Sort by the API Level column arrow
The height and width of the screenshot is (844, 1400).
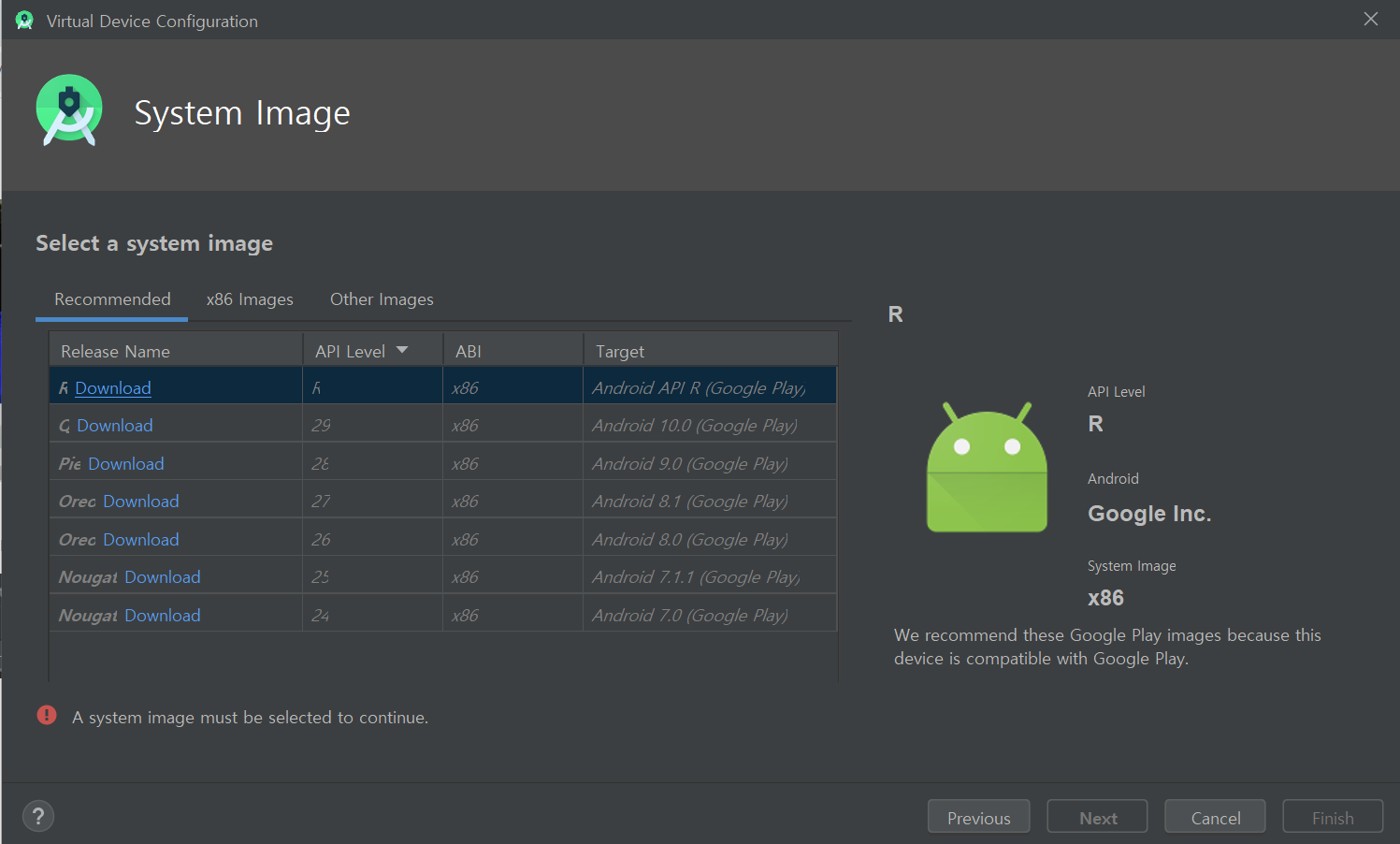[402, 350]
